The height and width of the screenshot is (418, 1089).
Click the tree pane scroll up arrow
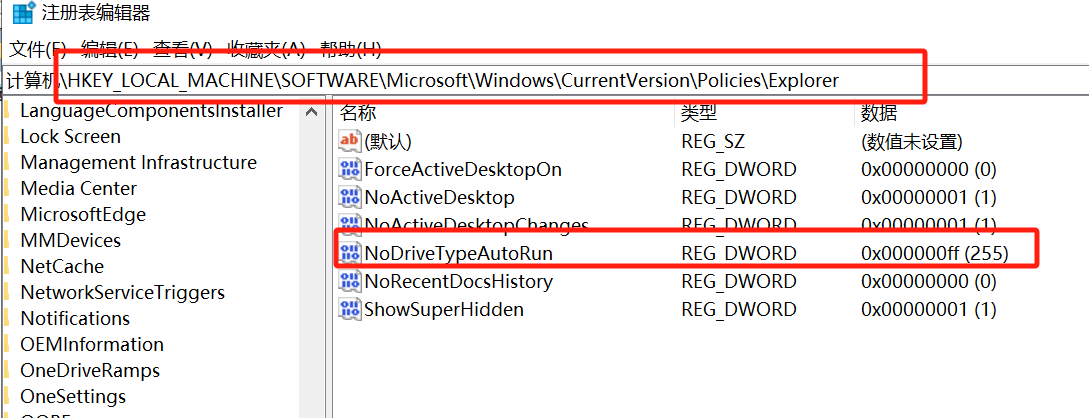click(x=312, y=112)
